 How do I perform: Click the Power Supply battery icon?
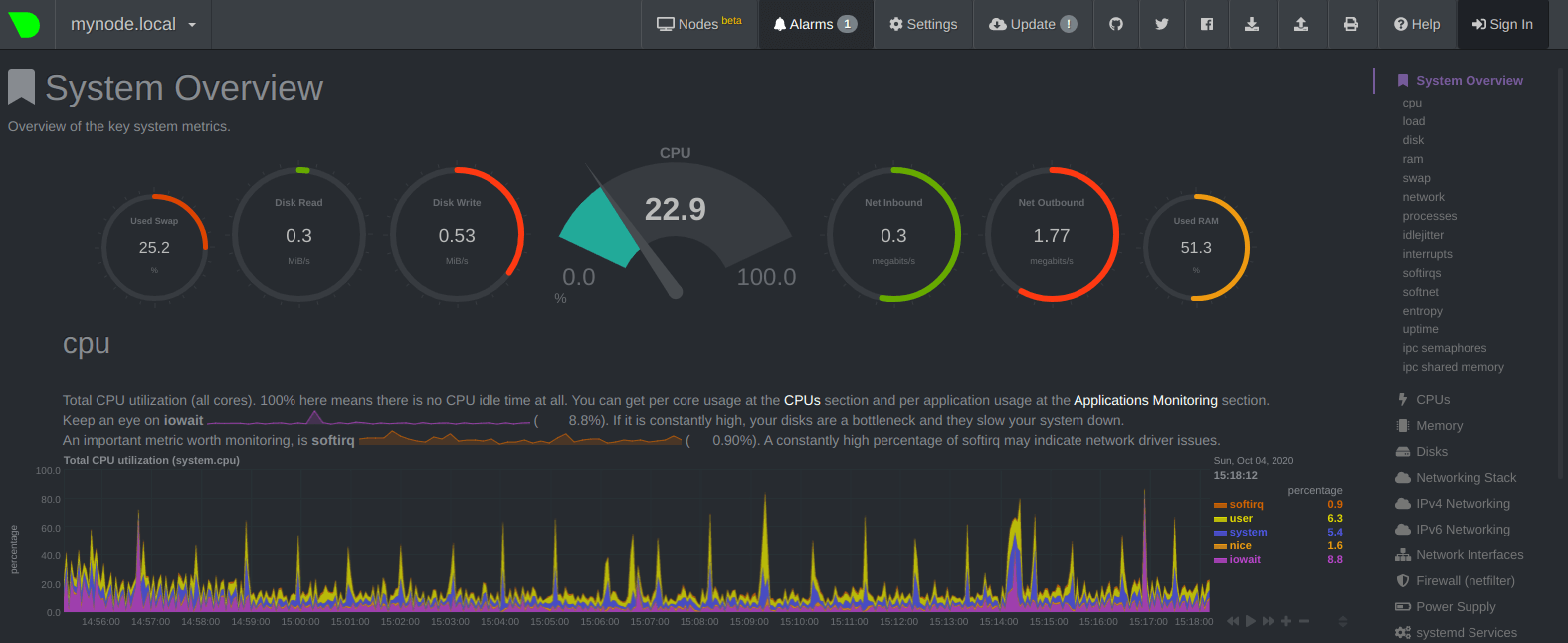tap(1403, 606)
